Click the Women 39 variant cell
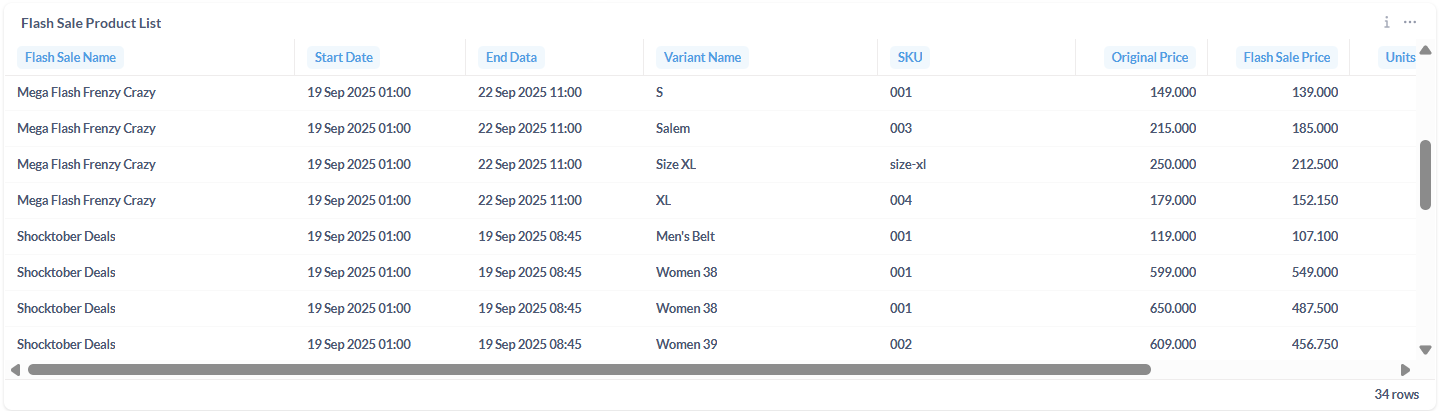 686,344
